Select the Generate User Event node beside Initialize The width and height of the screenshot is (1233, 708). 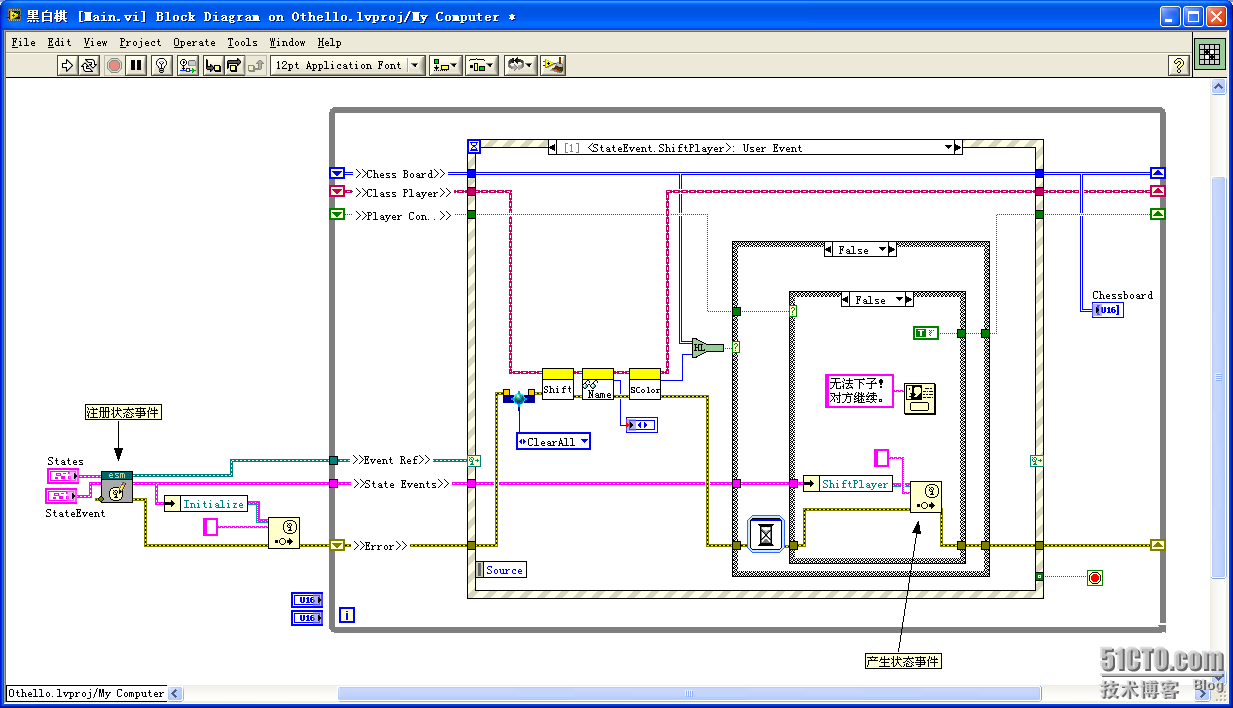284,533
